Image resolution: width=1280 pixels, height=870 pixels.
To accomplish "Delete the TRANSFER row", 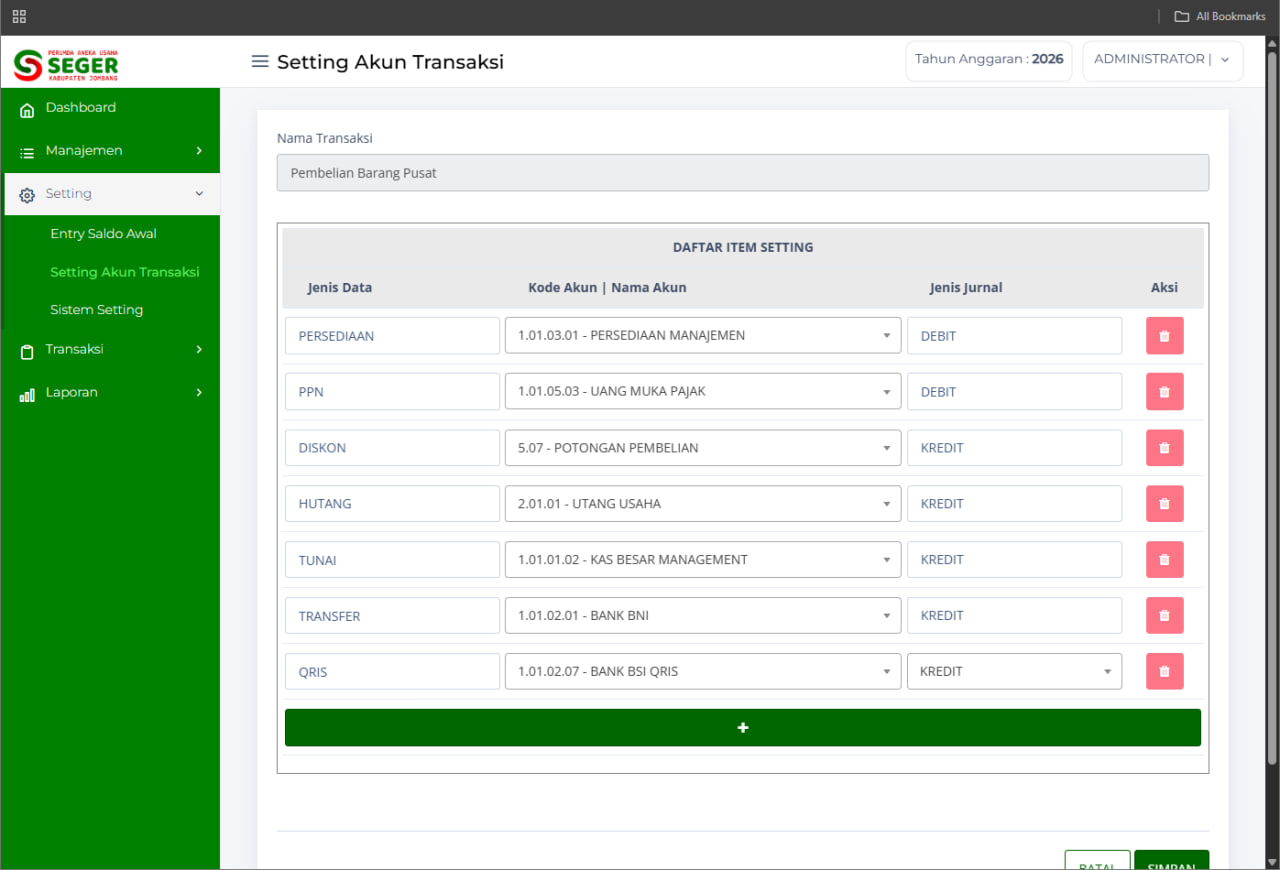I will [x=1164, y=616].
